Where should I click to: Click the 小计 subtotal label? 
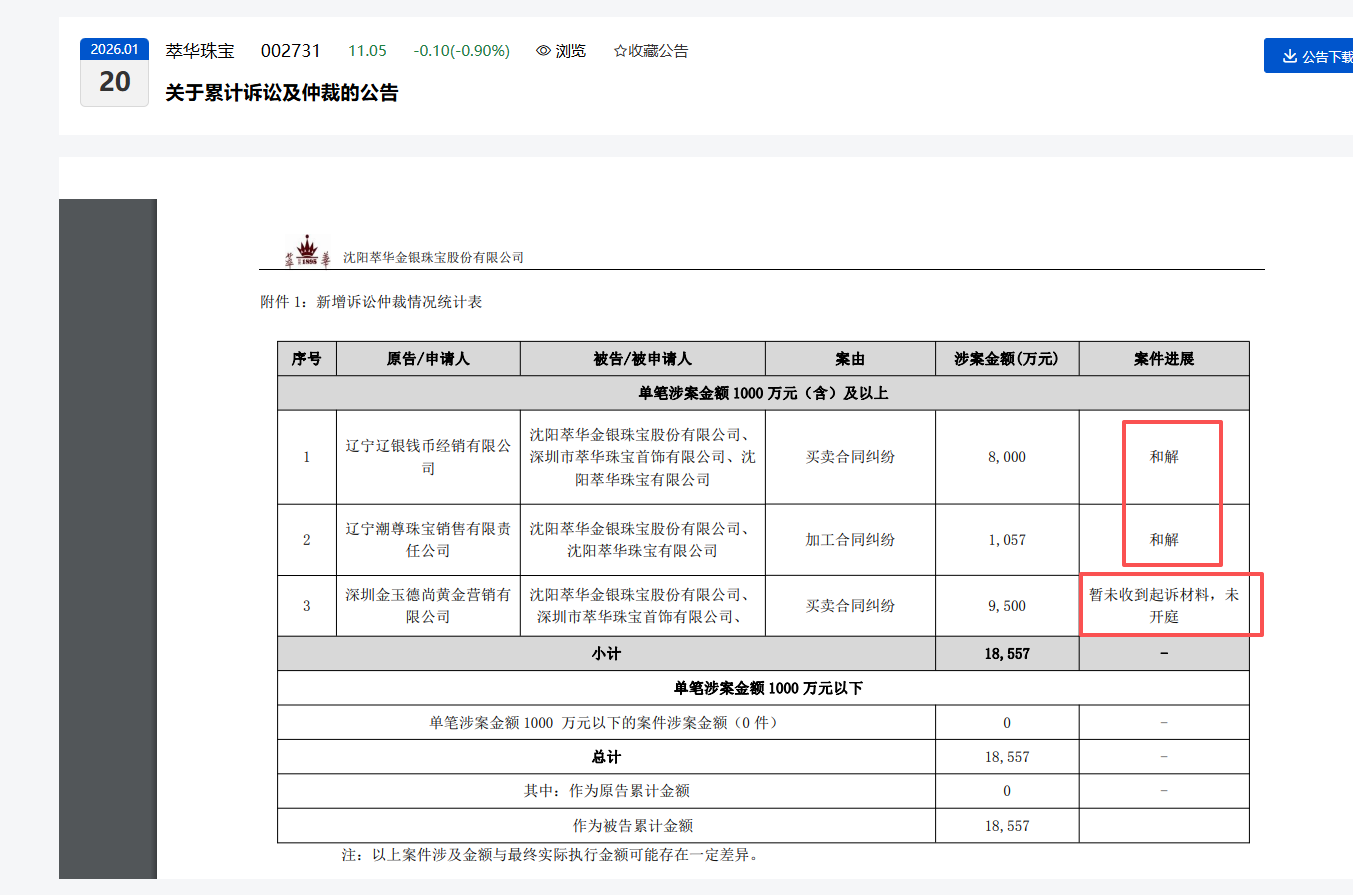(x=606, y=654)
